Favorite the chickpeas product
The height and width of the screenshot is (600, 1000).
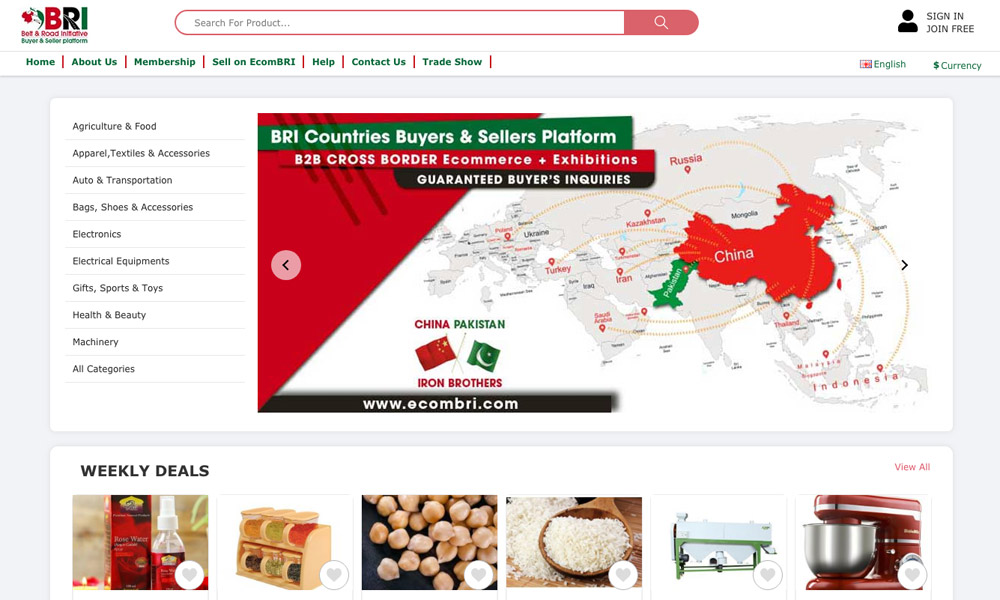click(479, 575)
